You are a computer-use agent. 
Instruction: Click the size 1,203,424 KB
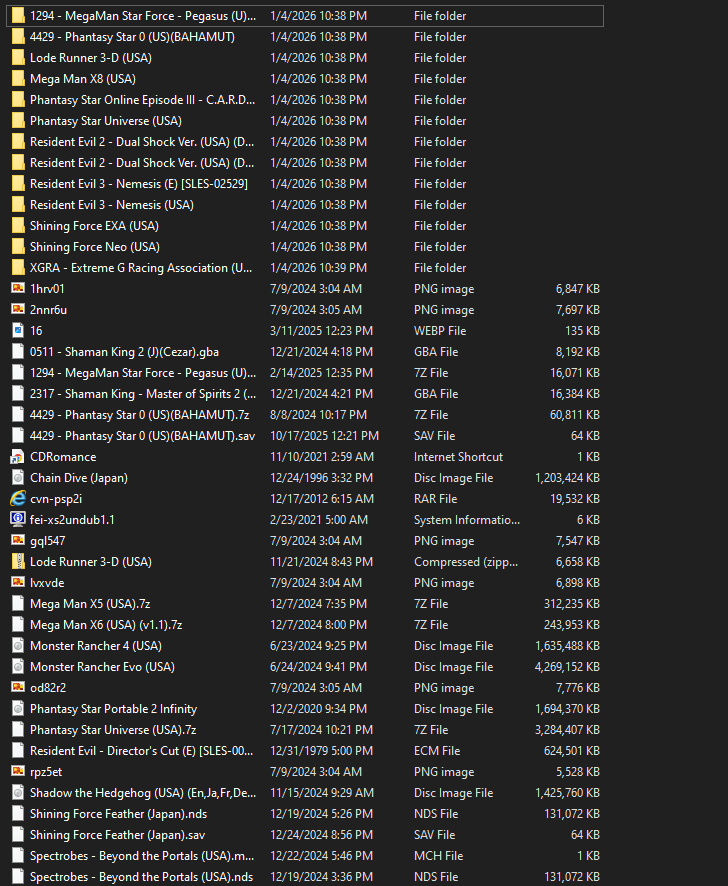[x=567, y=477]
